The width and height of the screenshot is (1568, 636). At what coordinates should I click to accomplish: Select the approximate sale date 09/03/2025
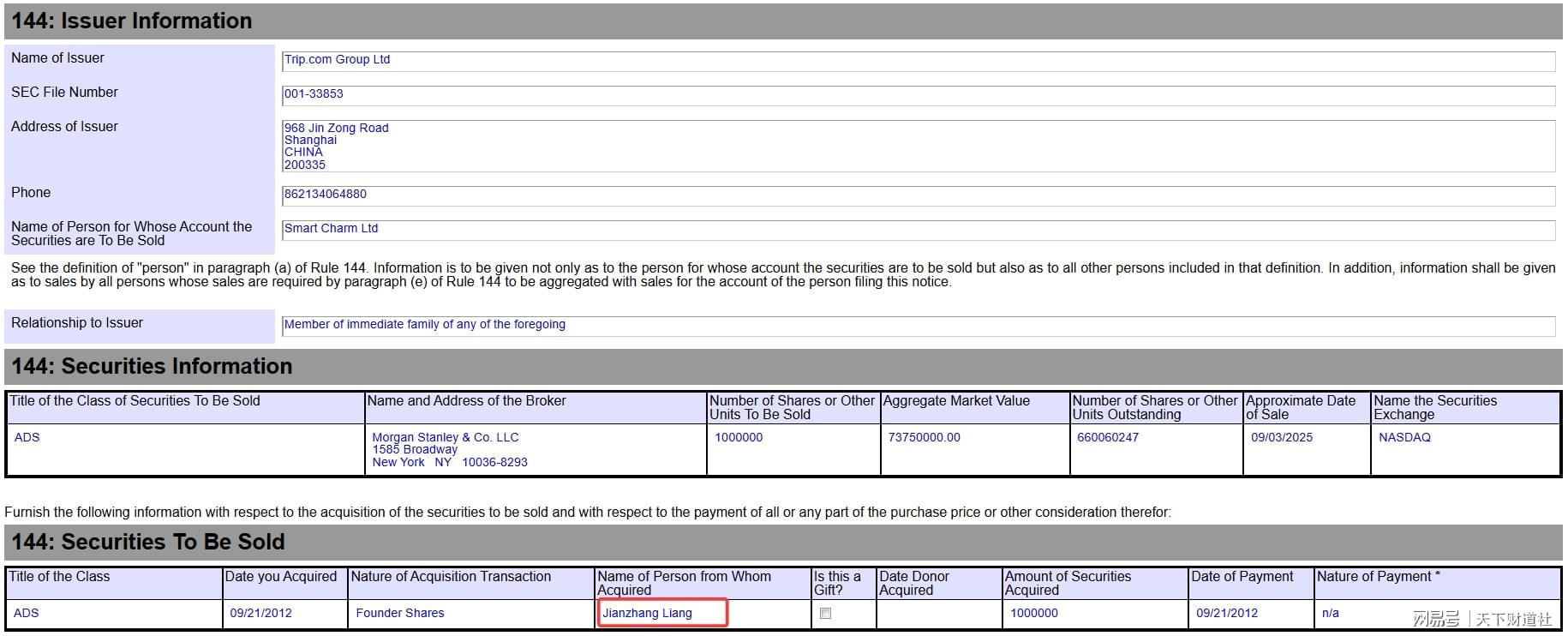coord(1281,438)
